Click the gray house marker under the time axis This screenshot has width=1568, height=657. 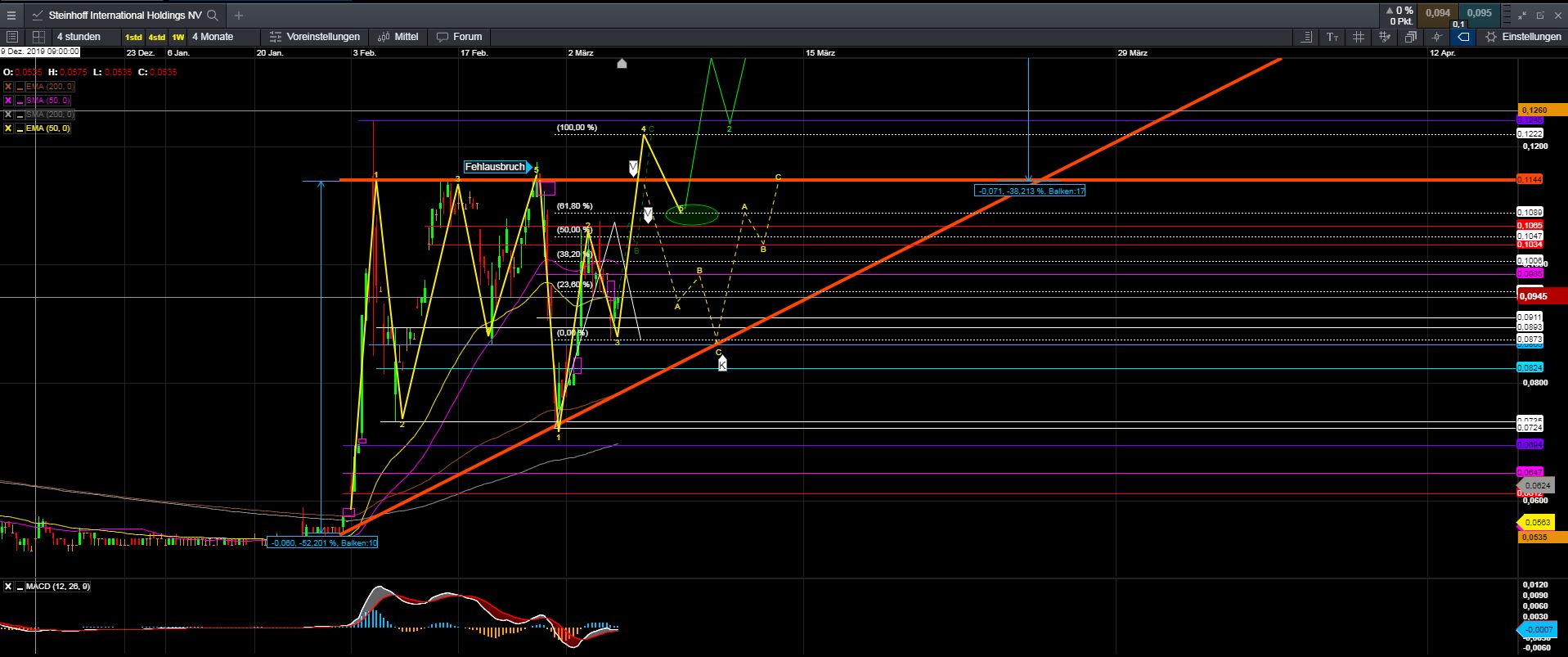point(622,63)
